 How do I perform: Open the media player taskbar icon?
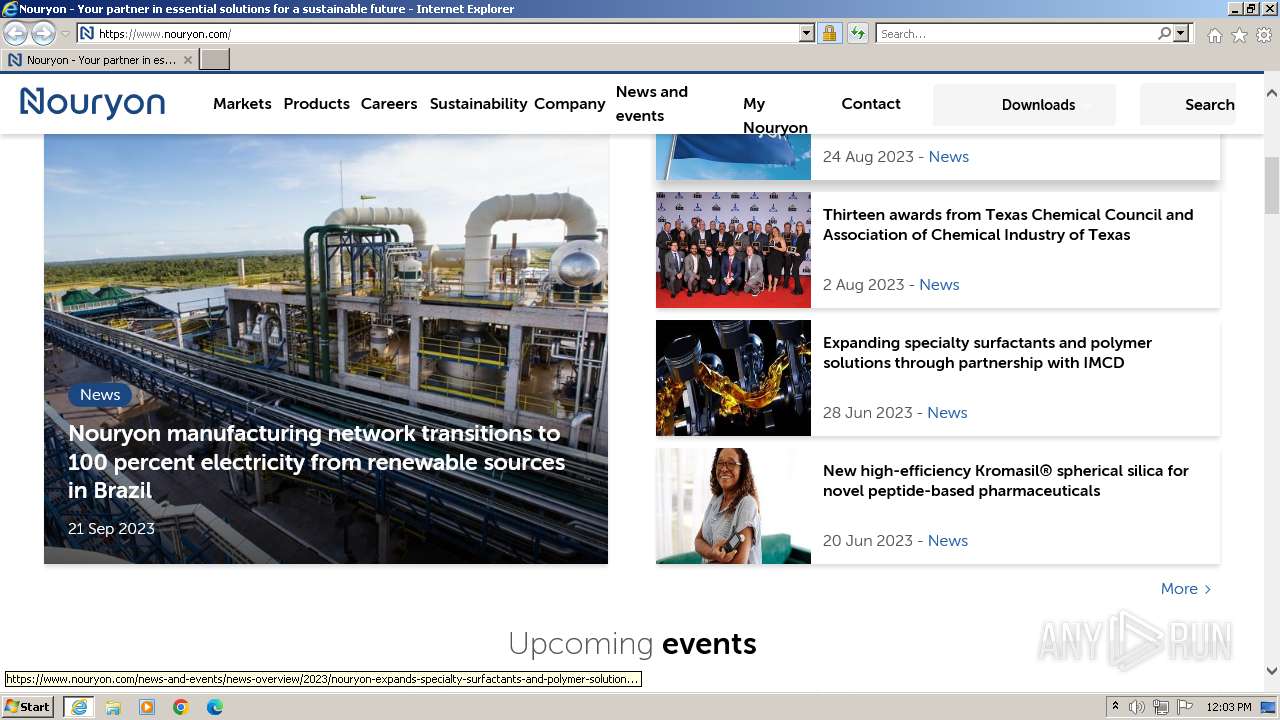(147, 707)
